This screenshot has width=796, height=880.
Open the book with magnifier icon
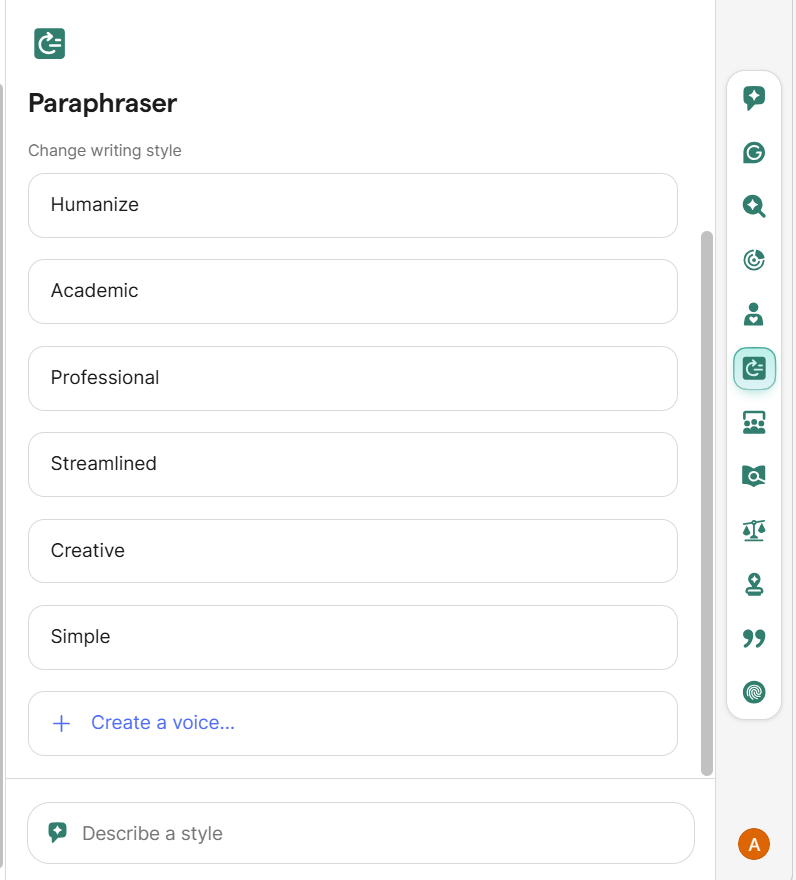[x=754, y=476]
